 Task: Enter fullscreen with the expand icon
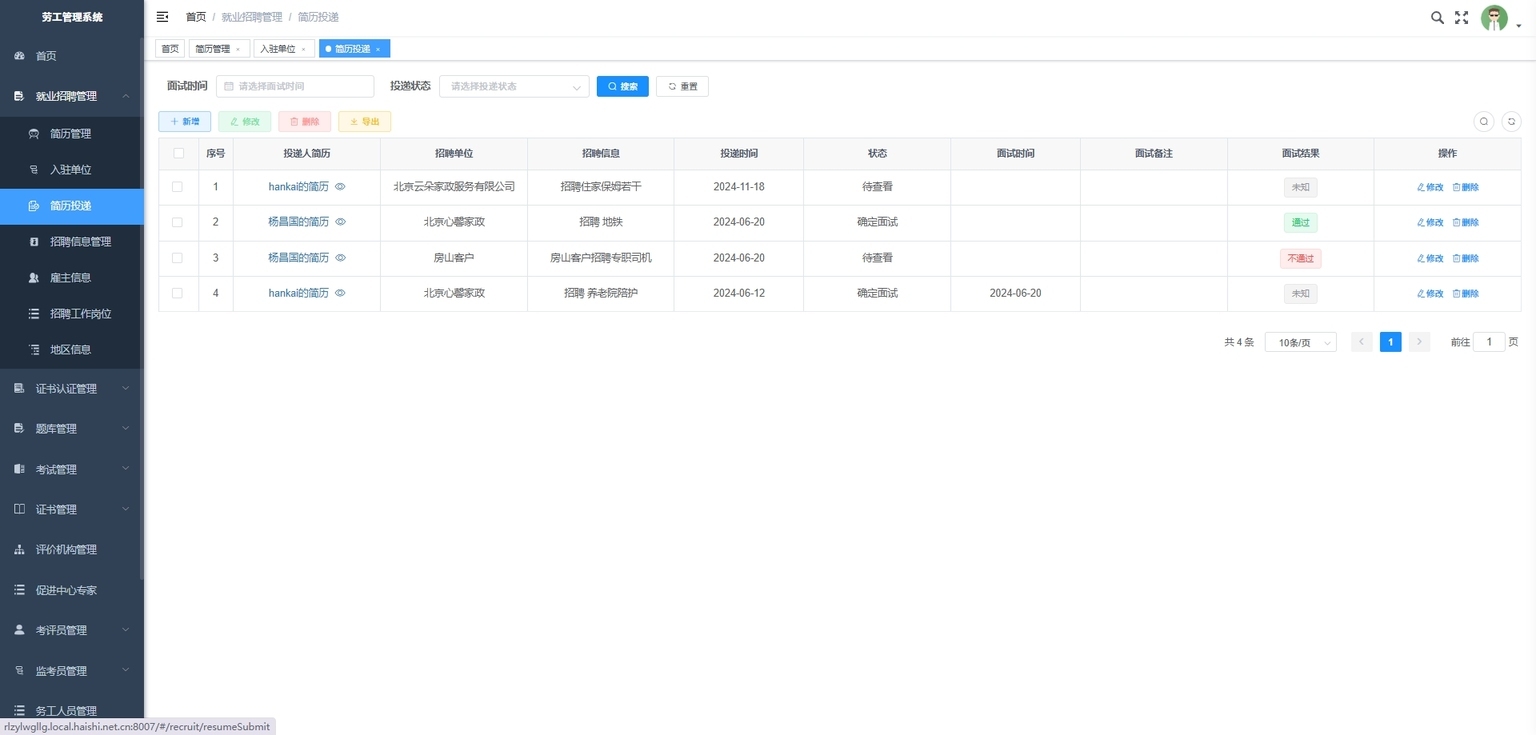(1462, 17)
